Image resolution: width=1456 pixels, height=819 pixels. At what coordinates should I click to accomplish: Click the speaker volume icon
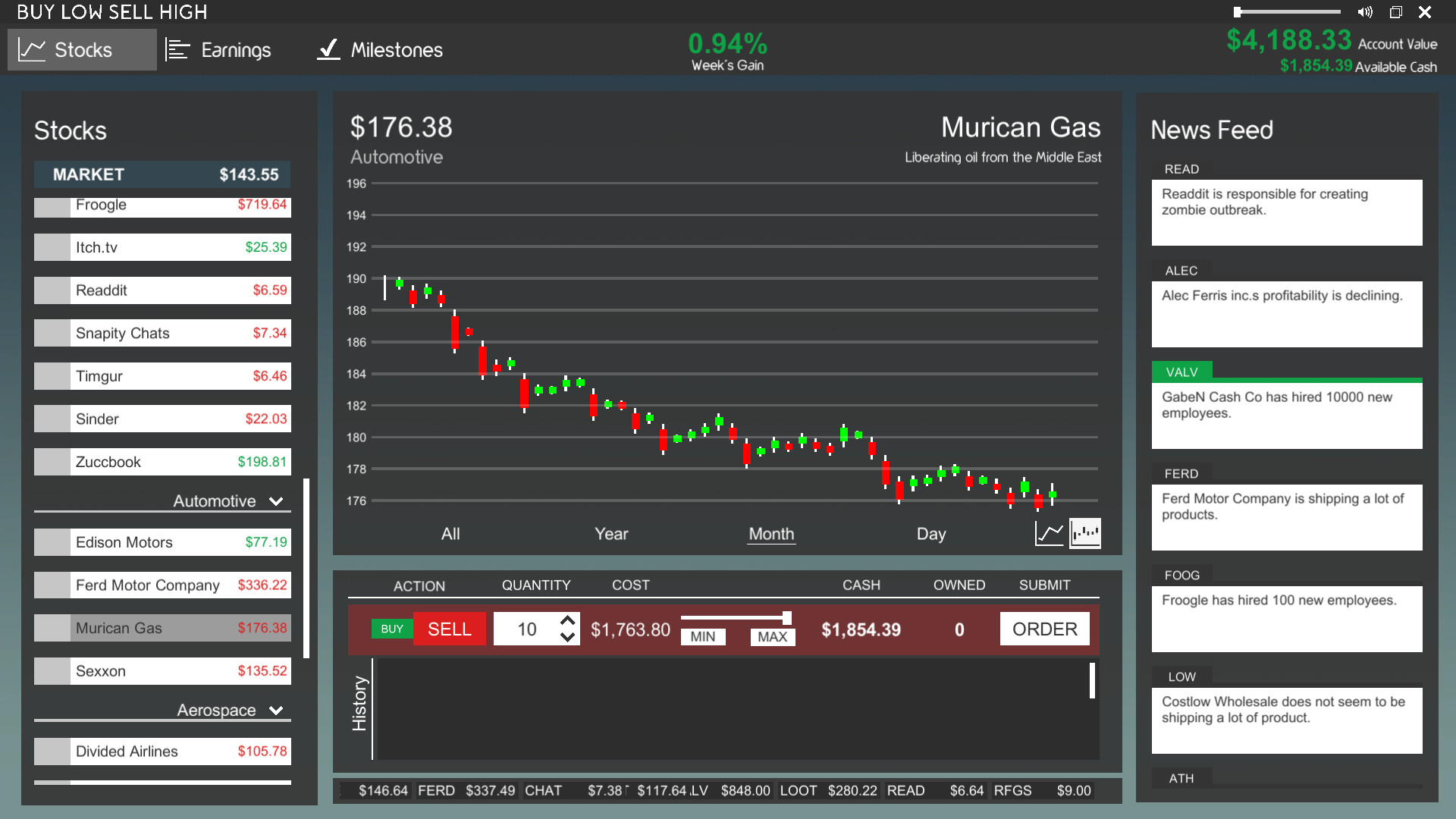1365,11
